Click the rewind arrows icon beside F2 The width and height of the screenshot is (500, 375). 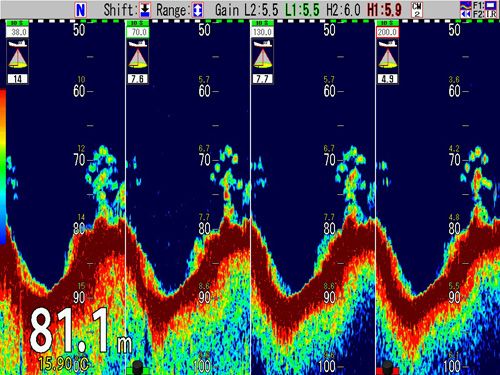(465, 14)
